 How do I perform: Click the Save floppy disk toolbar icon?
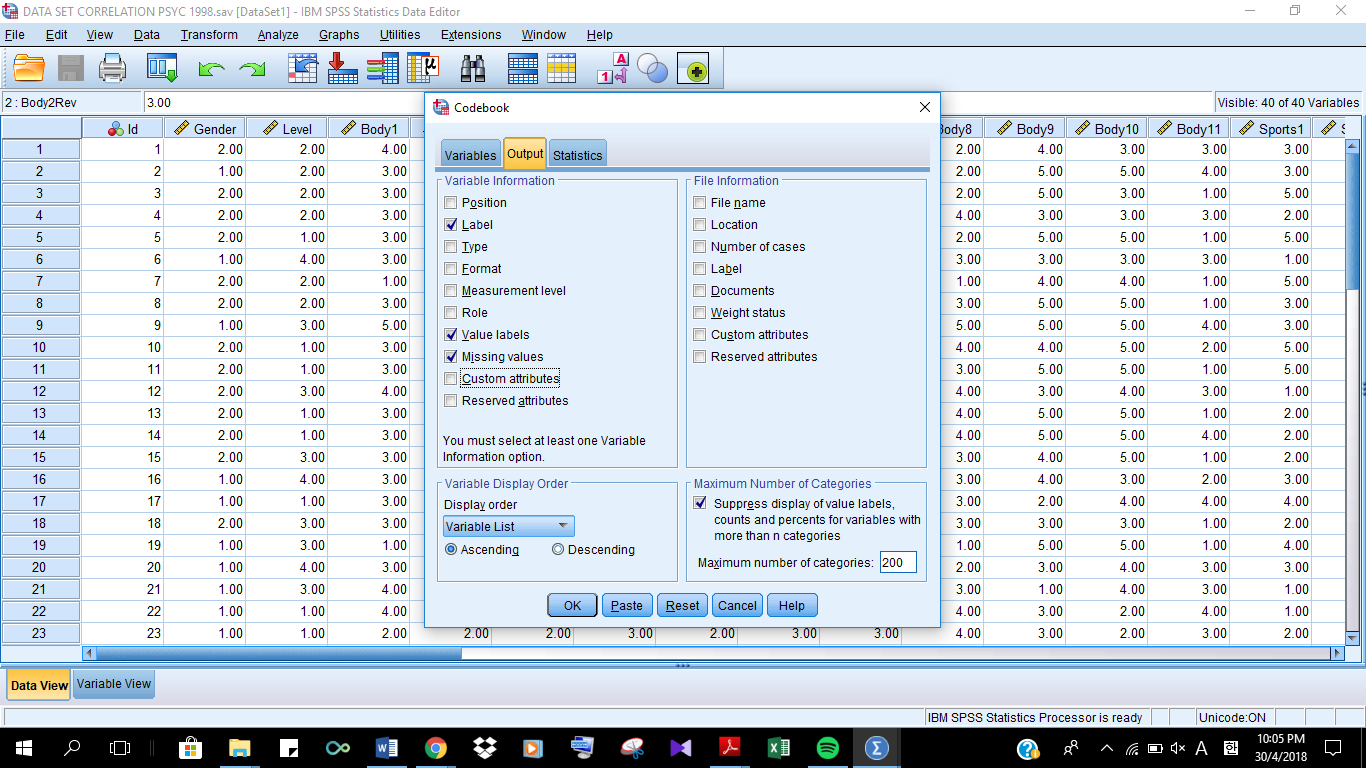[71, 68]
